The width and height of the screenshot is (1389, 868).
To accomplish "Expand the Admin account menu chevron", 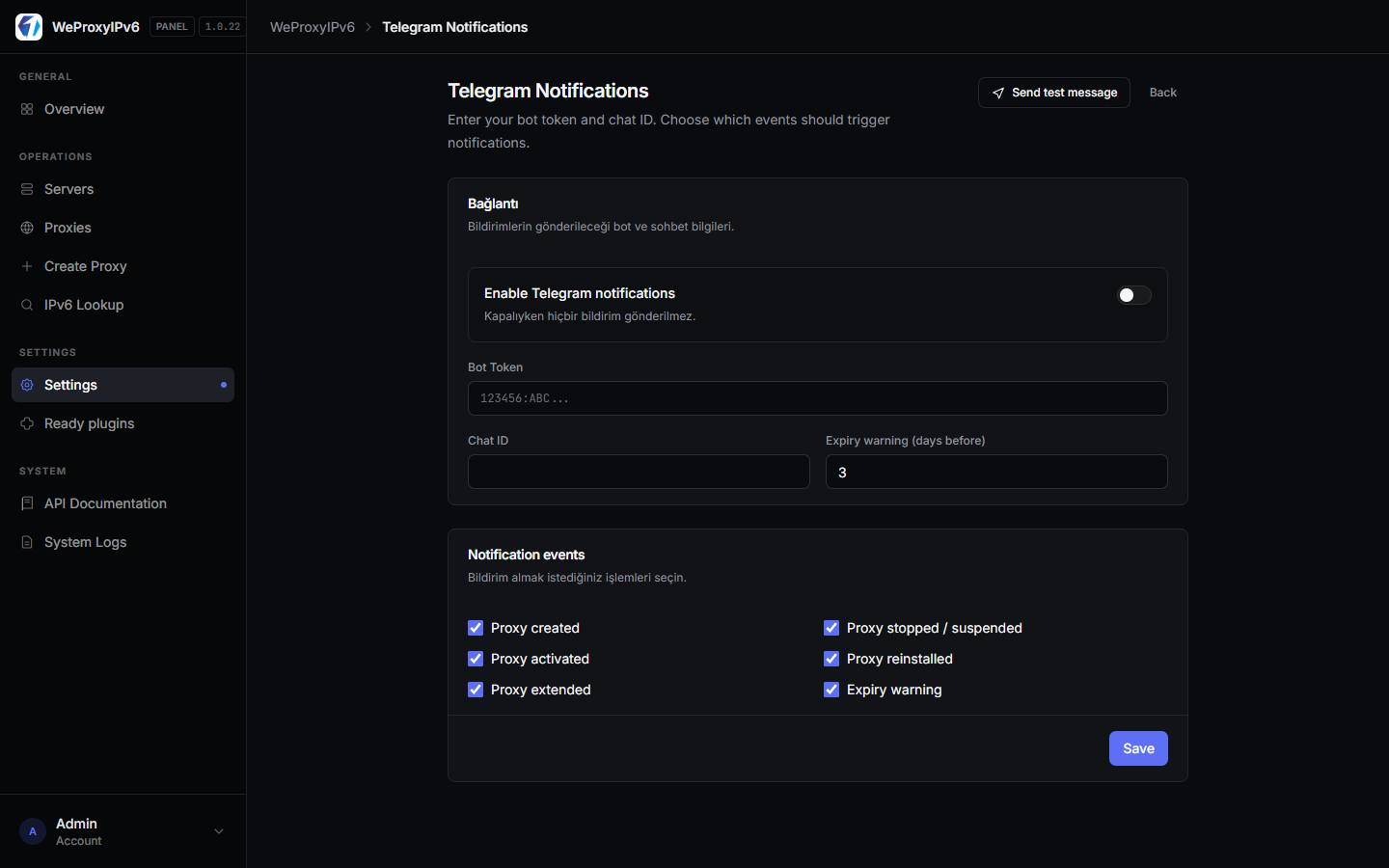I will (x=219, y=831).
